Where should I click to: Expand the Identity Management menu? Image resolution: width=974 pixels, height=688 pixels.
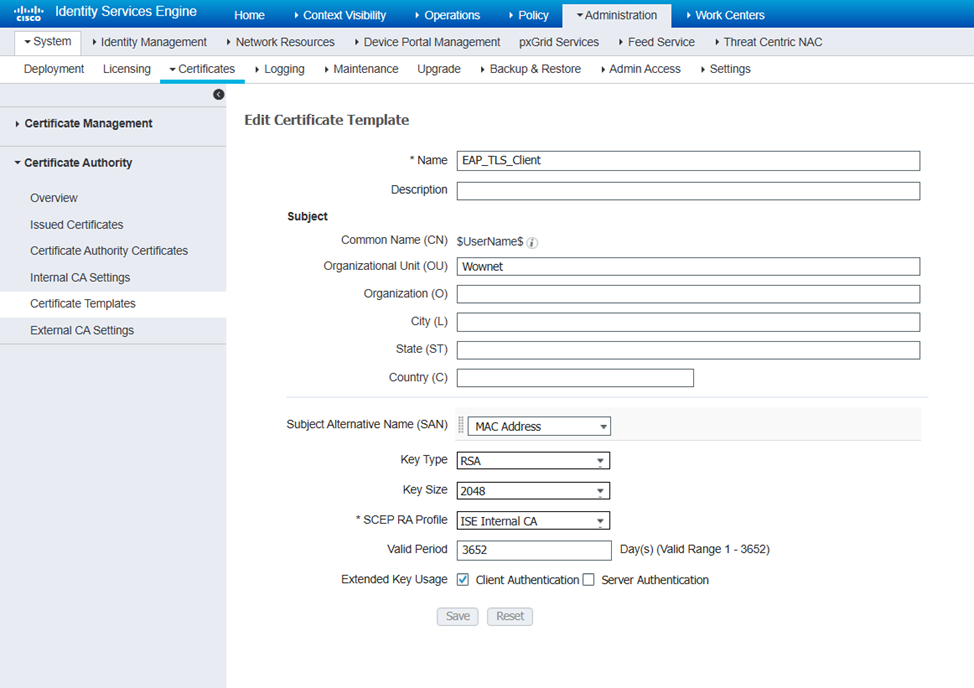point(150,42)
